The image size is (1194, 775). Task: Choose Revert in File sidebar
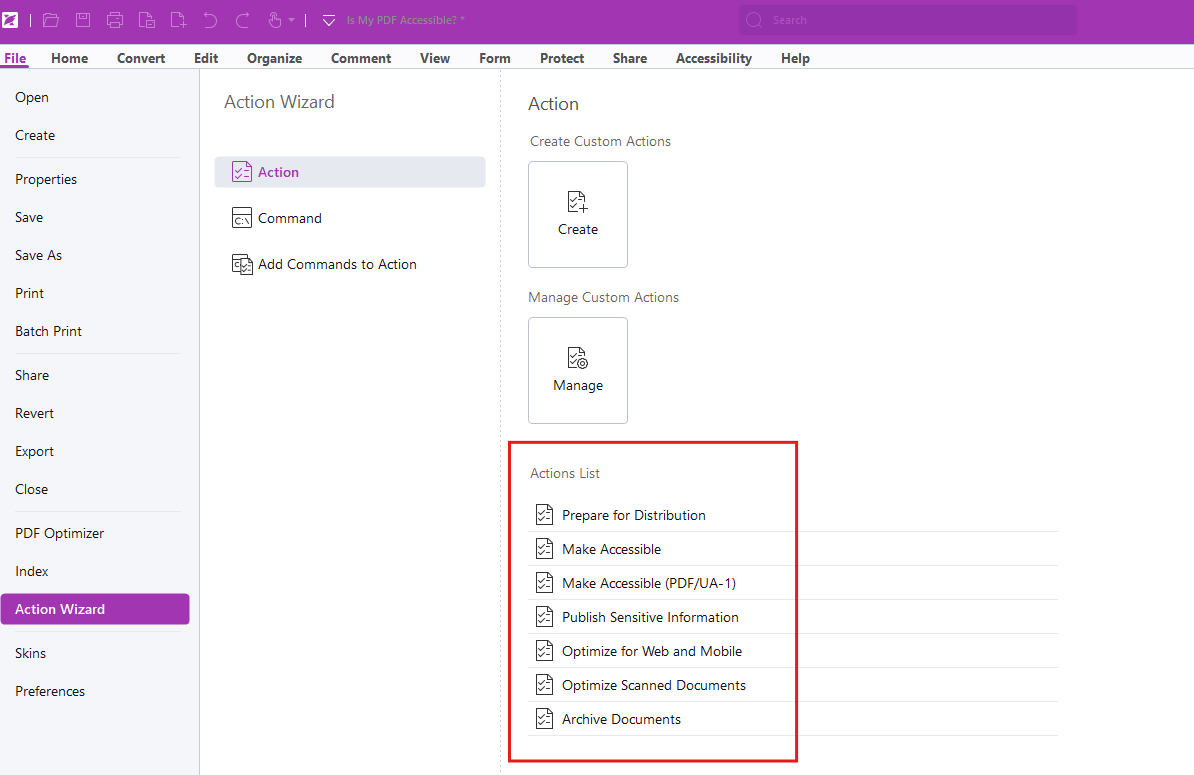click(34, 413)
